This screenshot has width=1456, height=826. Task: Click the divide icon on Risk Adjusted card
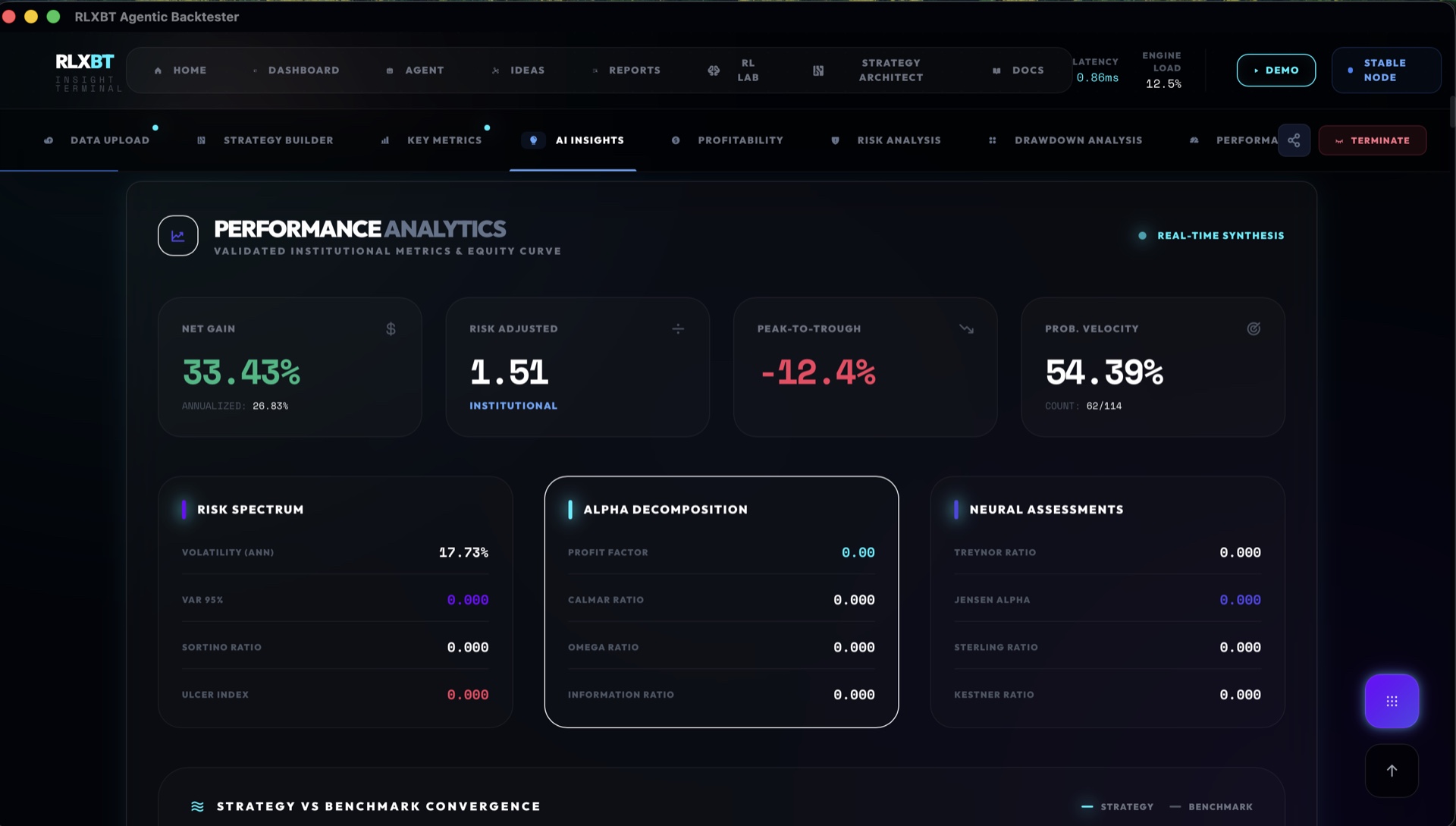click(x=678, y=329)
